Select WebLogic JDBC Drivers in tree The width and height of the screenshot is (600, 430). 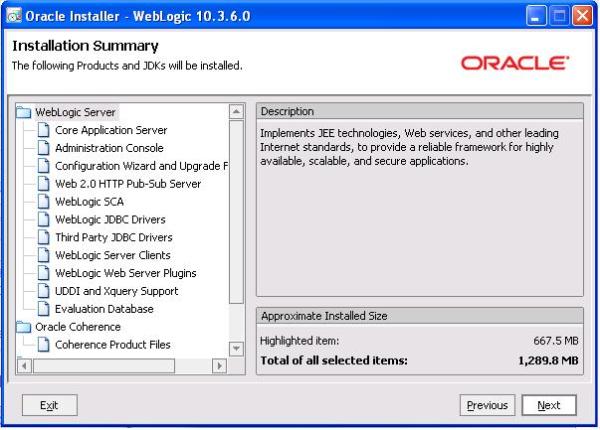[110, 220]
